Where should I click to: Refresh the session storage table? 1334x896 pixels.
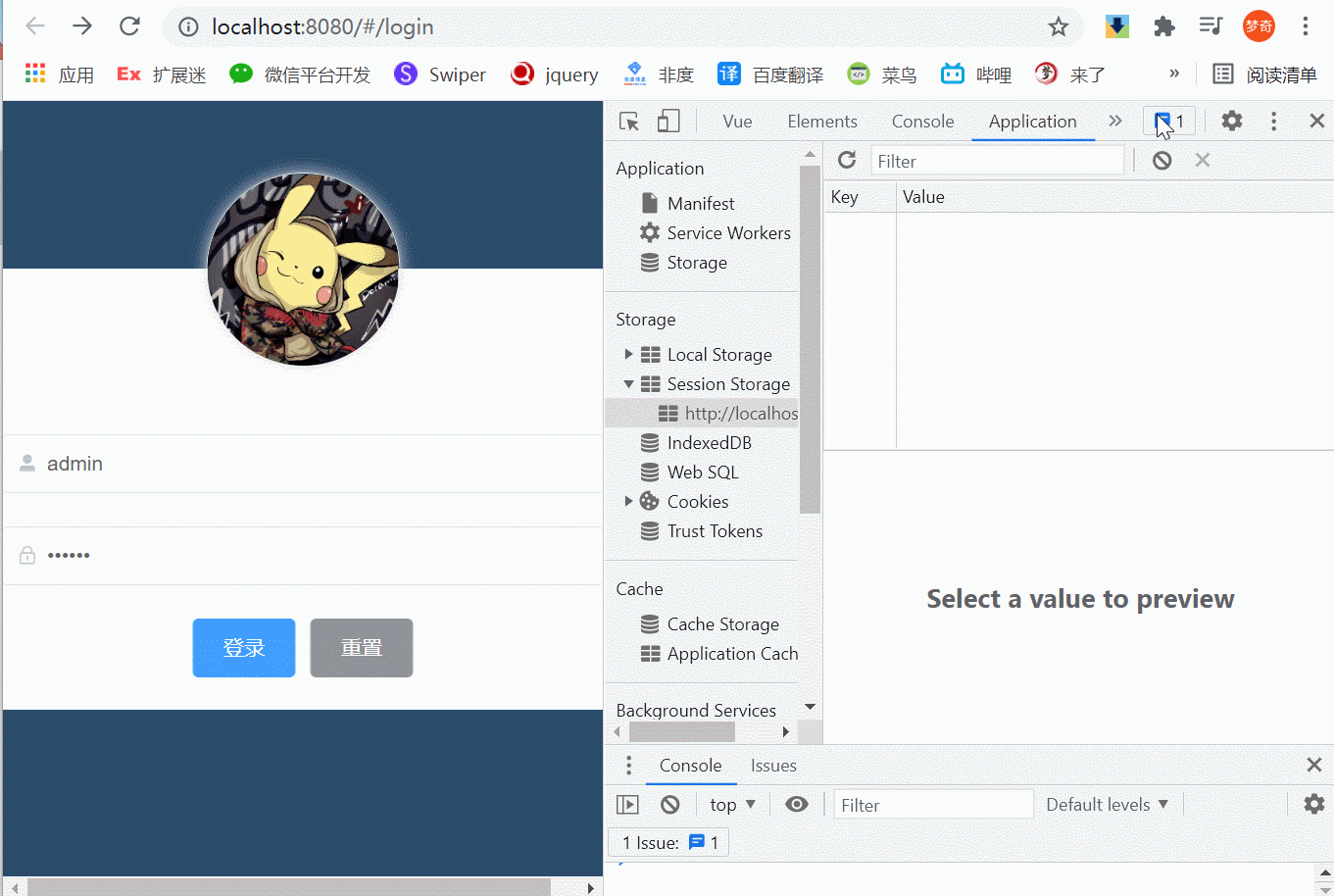click(x=847, y=161)
